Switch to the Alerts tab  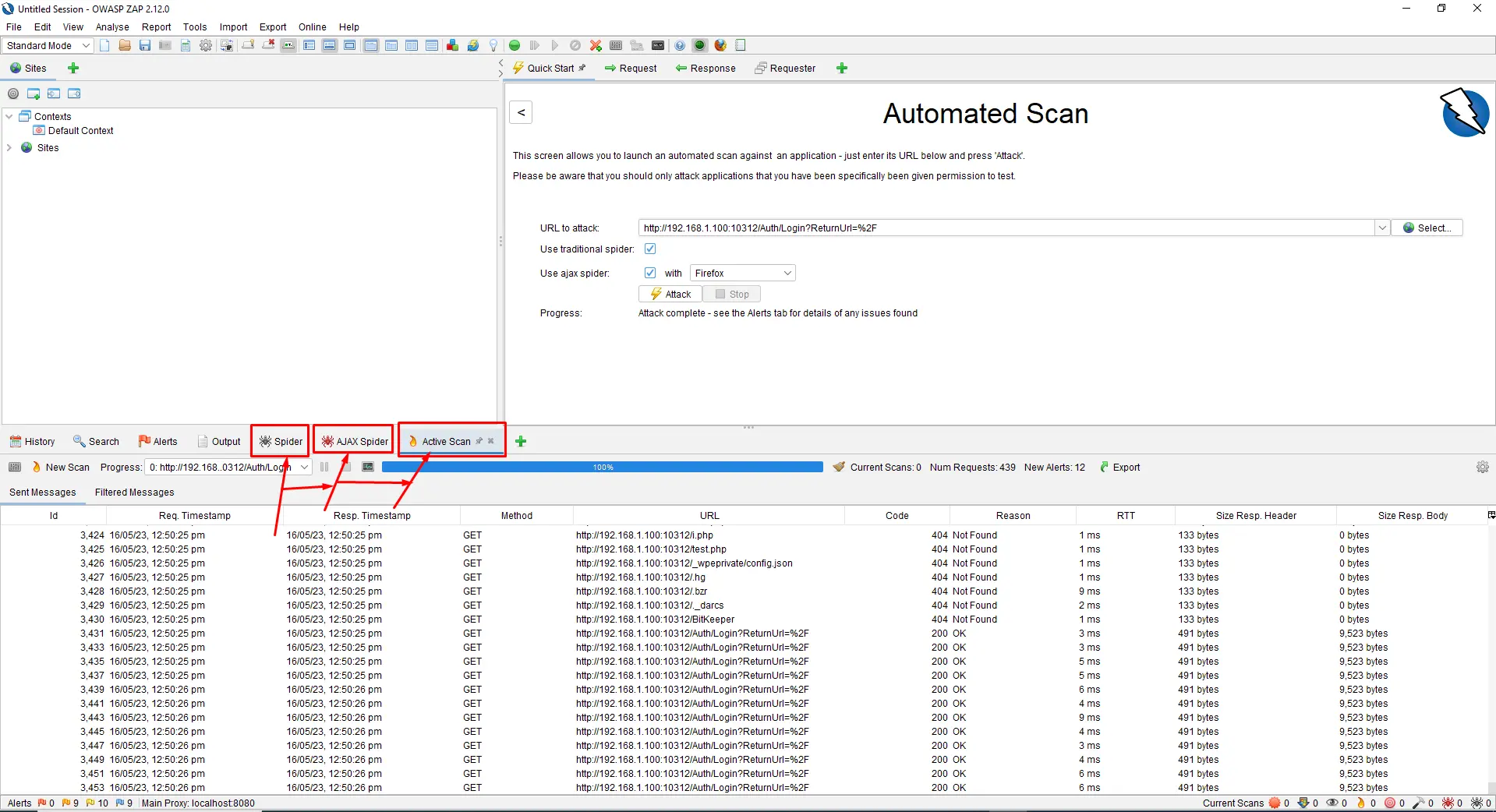coord(158,442)
